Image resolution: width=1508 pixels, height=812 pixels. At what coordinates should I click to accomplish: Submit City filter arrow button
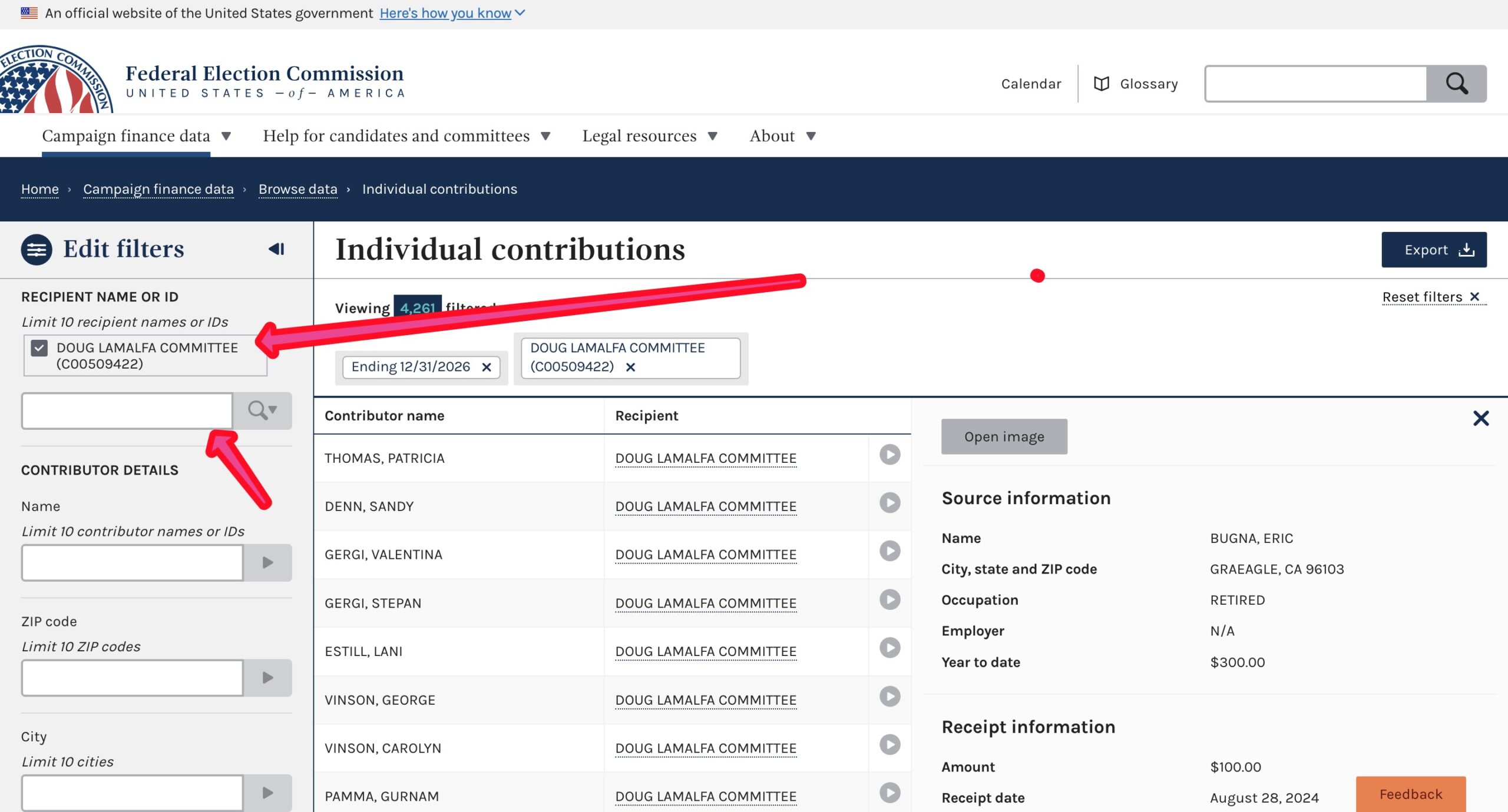point(267,793)
